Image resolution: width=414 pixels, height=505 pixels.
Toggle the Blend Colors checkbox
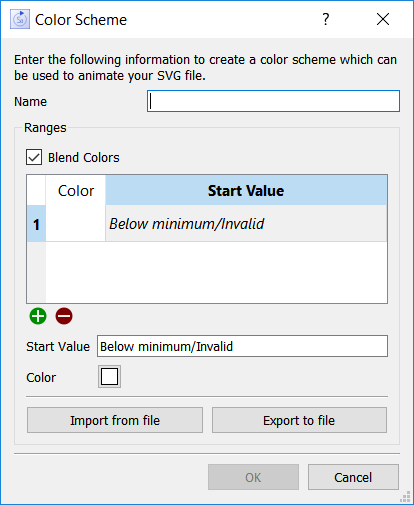tap(34, 157)
